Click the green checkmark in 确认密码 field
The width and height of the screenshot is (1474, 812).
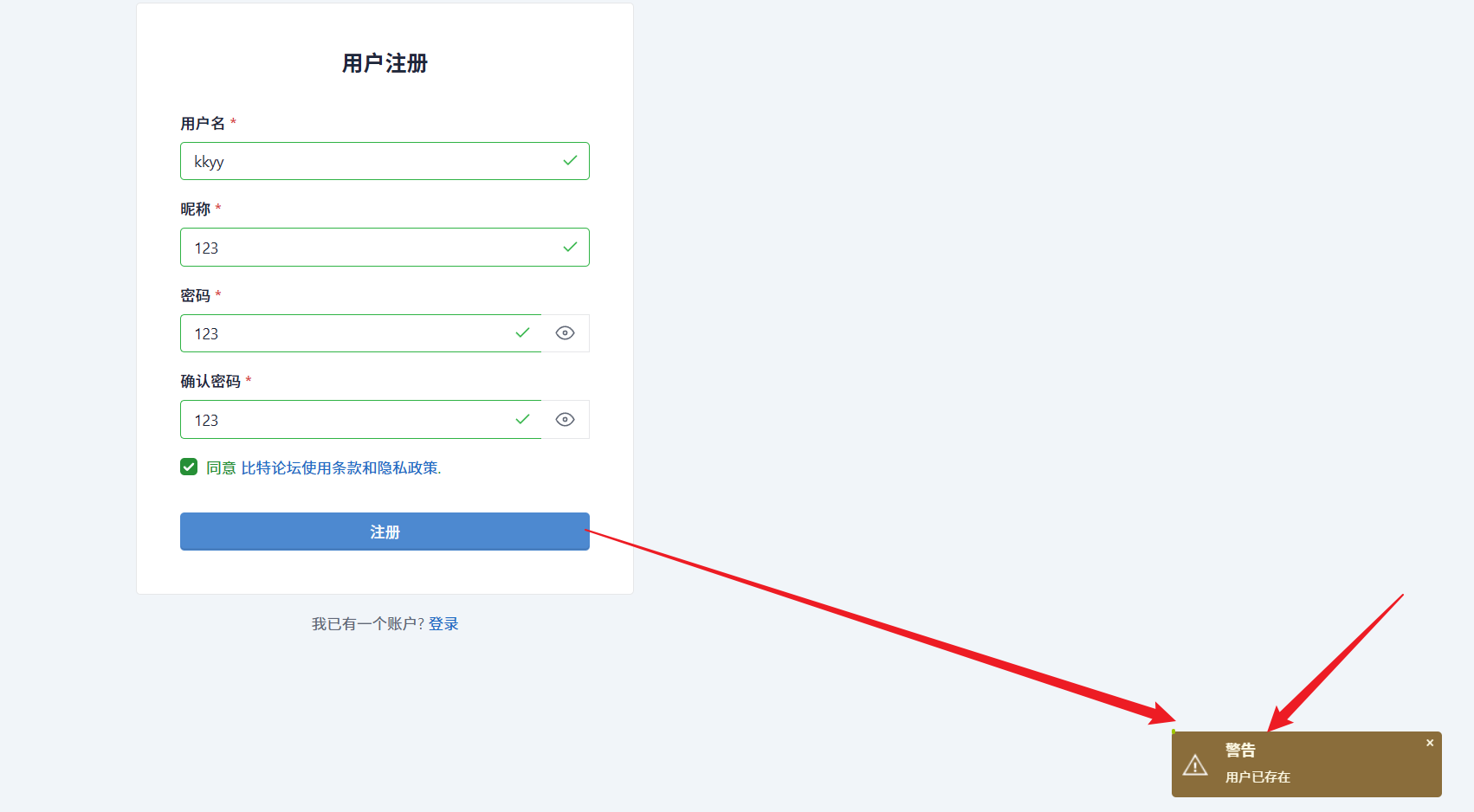(x=522, y=420)
